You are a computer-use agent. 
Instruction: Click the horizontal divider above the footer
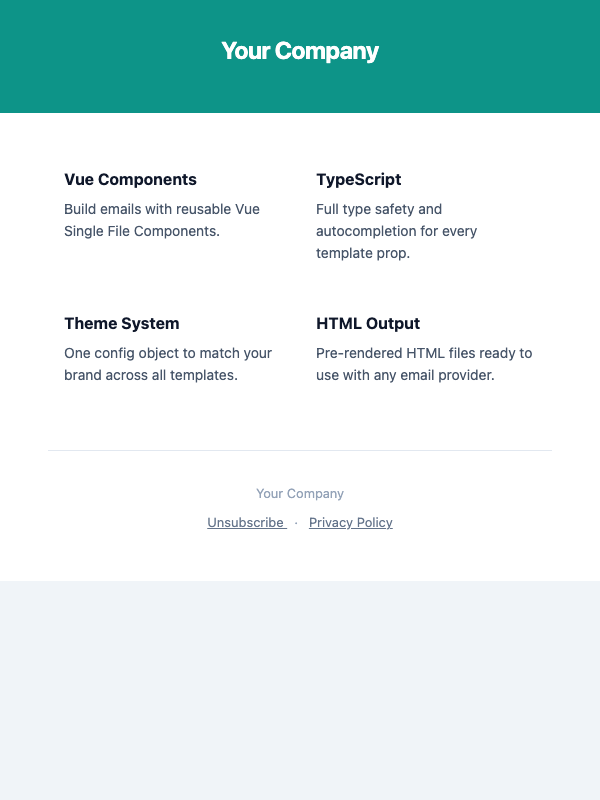point(300,450)
